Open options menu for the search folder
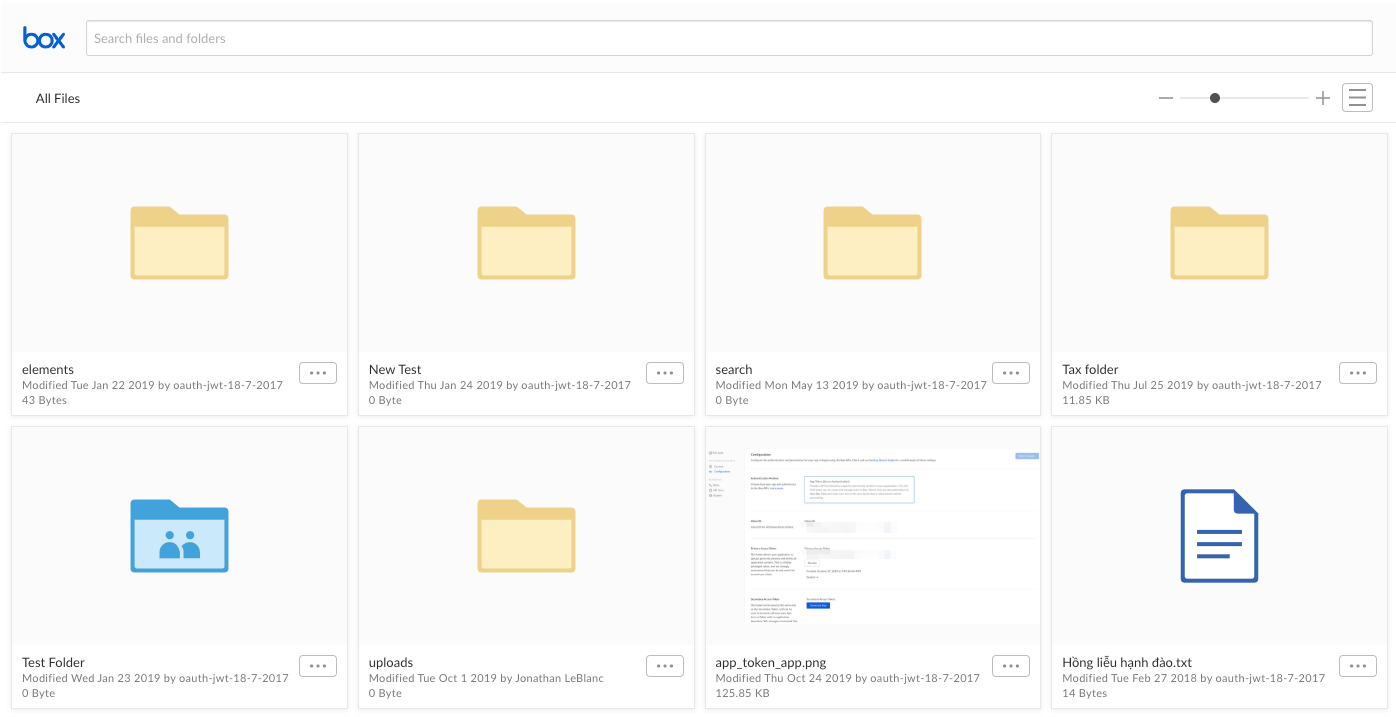This screenshot has width=1396, height=717. [x=1010, y=372]
